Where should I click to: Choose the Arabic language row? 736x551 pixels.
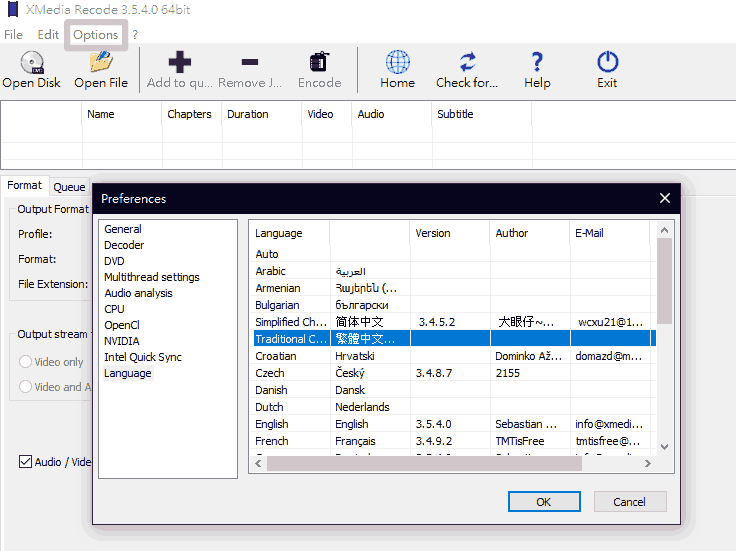point(454,271)
